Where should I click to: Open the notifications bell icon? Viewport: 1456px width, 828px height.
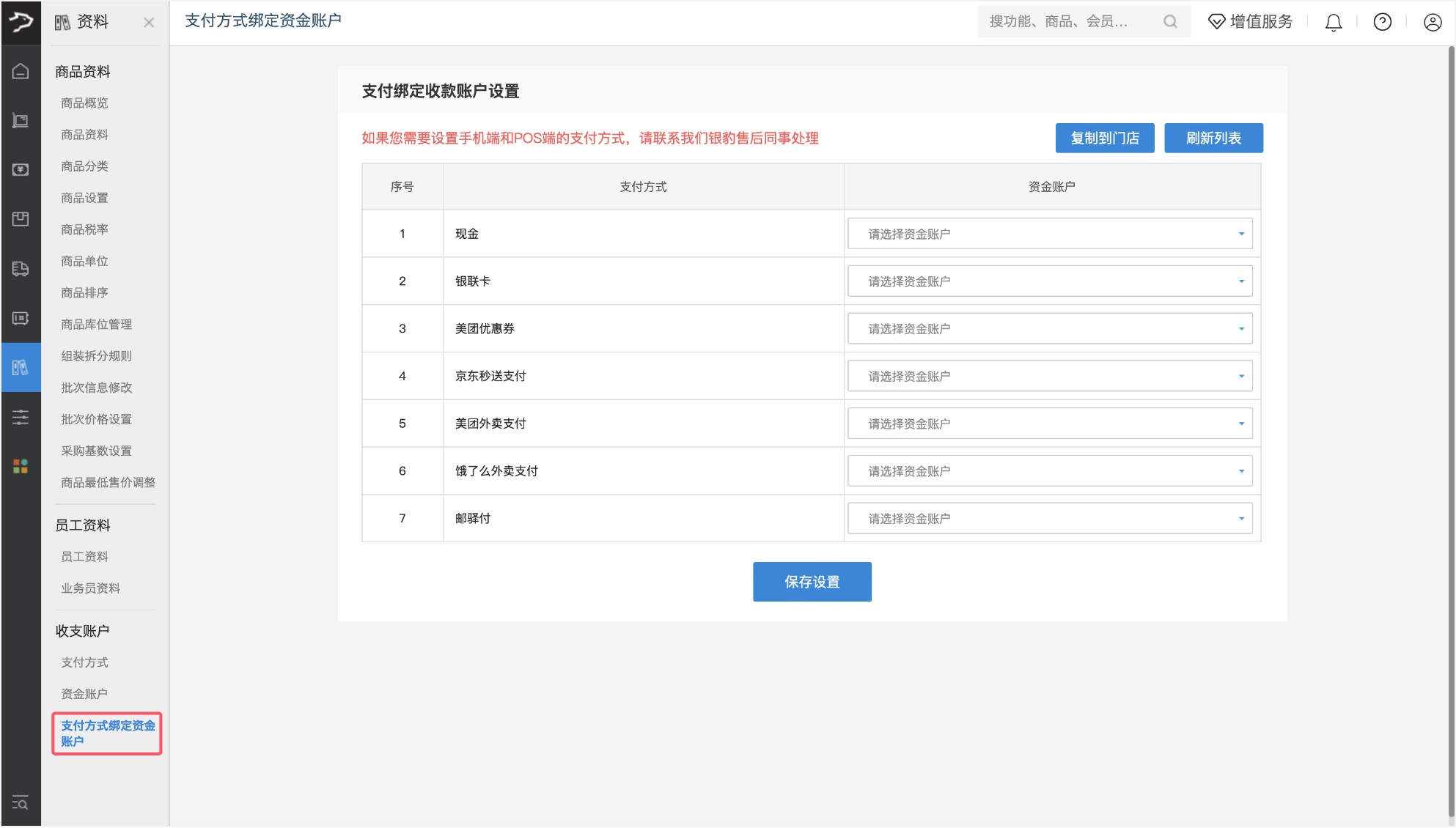pos(1333,22)
